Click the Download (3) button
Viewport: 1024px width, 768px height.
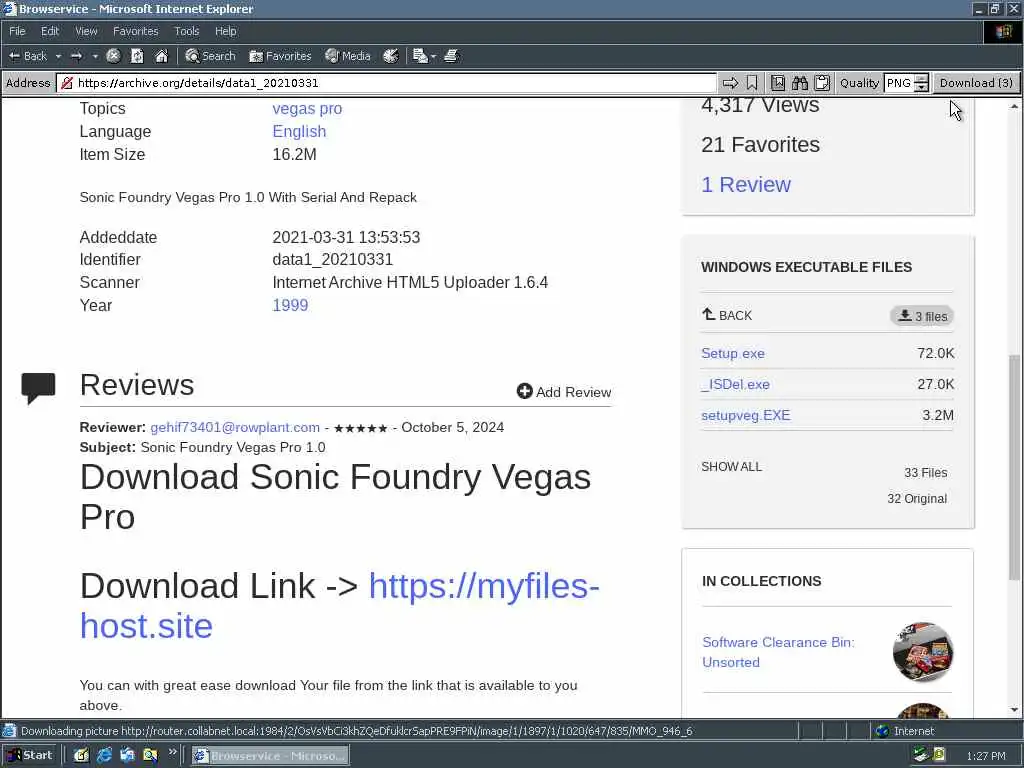pyautogui.click(x=976, y=83)
